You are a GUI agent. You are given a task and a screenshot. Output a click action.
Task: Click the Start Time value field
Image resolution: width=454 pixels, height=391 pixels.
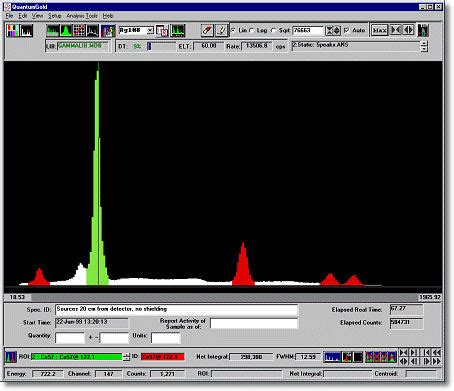pyautogui.click(x=91, y=322)
